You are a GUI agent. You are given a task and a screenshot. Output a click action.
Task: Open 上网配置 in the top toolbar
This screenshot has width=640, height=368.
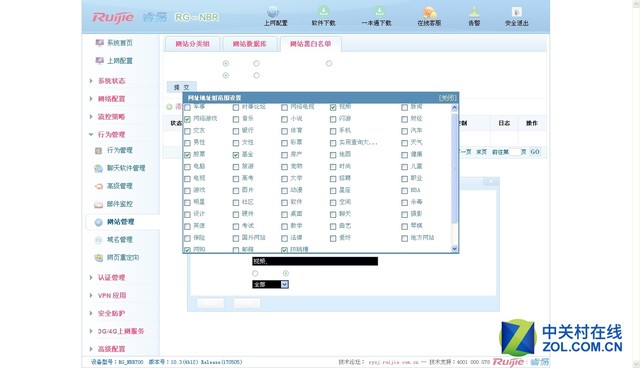[x=275, y=16]
